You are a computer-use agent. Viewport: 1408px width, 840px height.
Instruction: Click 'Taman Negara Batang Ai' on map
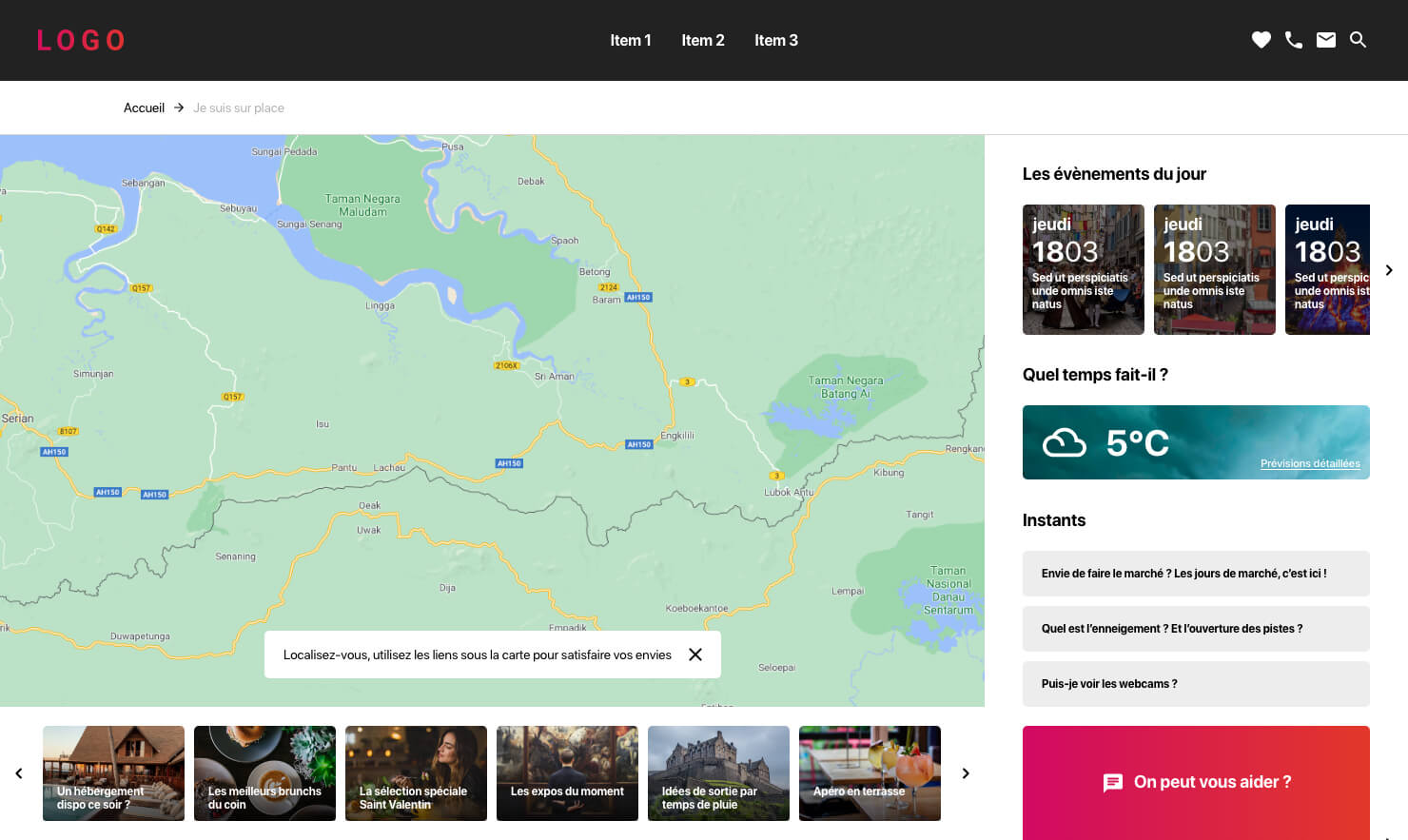pos(846,386)
